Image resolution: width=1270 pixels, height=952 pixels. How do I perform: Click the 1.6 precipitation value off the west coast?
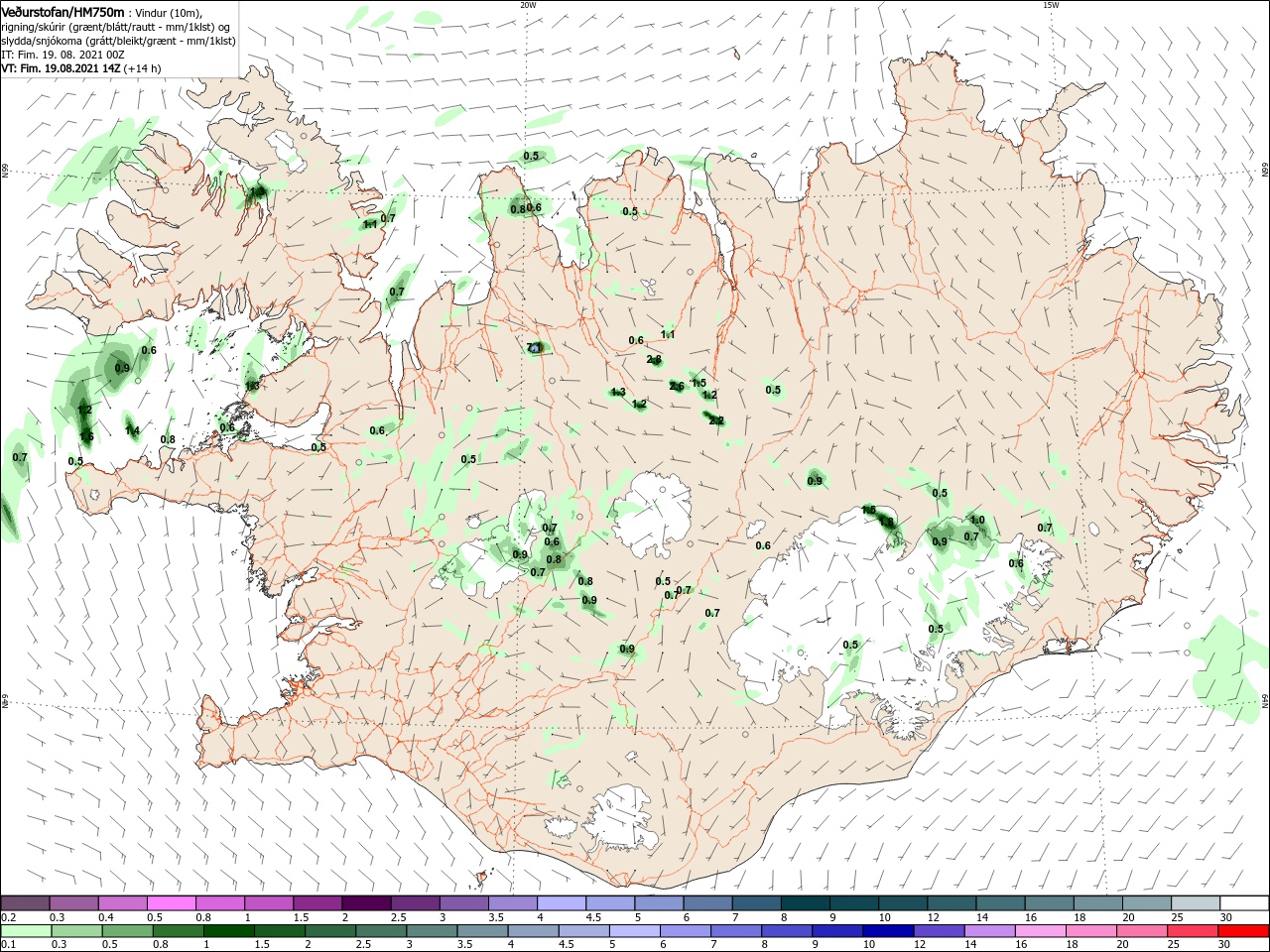[x=86, y=436]
